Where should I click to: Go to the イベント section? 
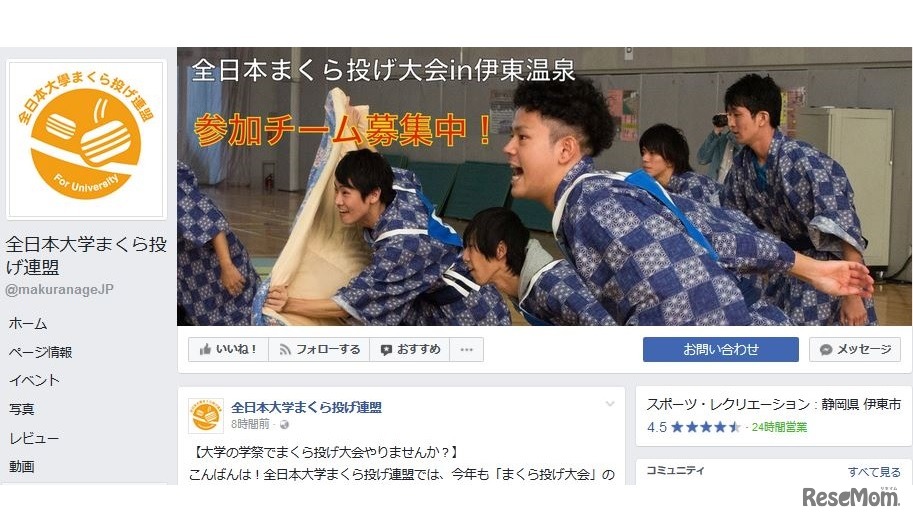(x=34, y=380)
